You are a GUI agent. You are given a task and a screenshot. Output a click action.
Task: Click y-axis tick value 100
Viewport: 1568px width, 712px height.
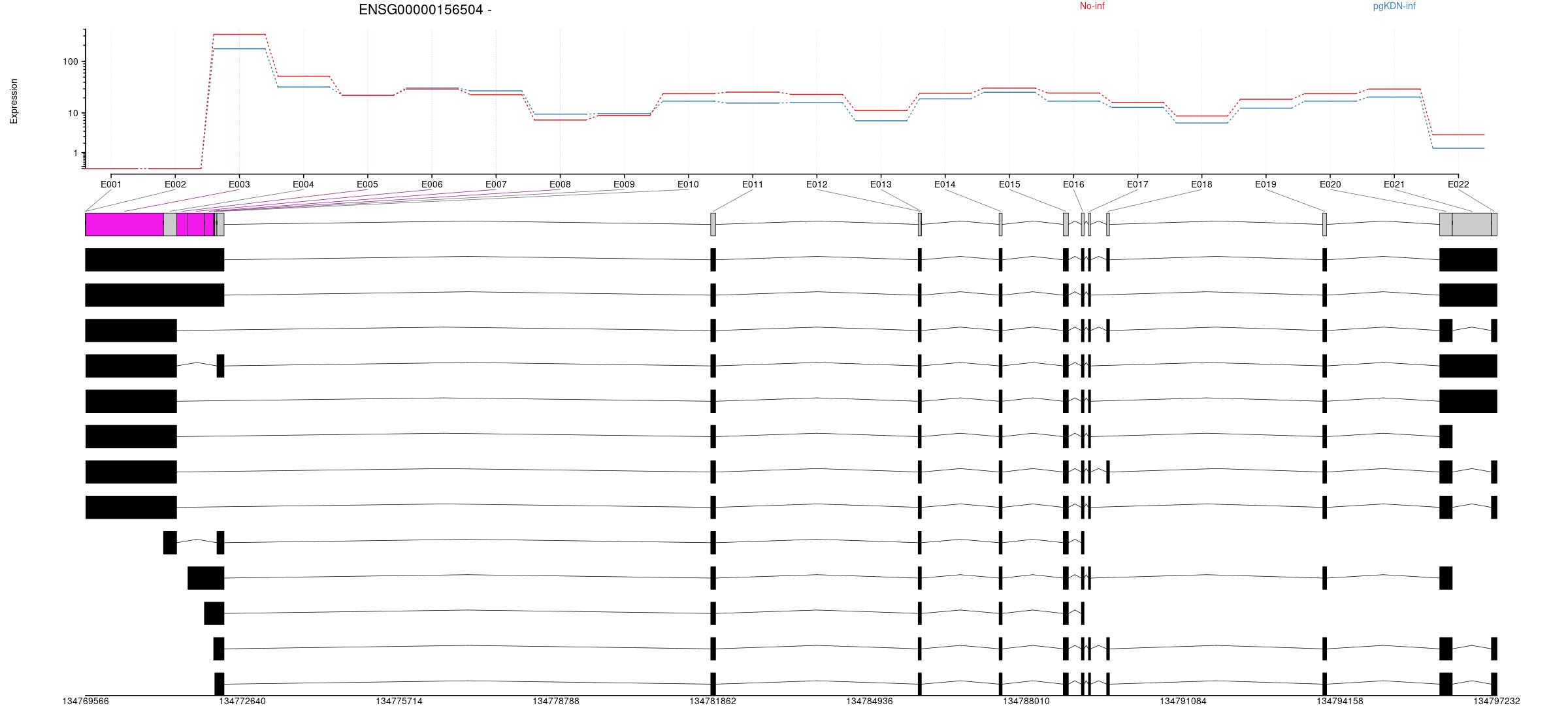coord(70,62)
